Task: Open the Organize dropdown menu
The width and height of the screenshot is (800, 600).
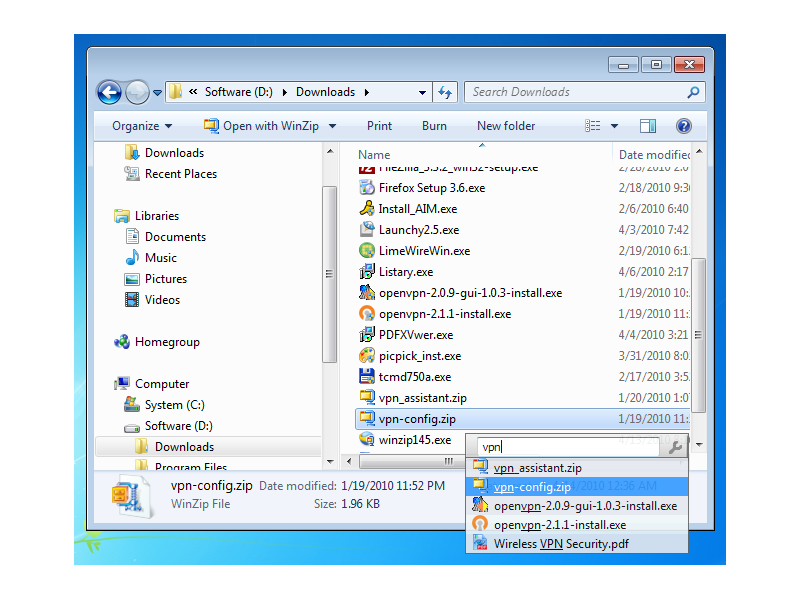Action: [142, 126]
